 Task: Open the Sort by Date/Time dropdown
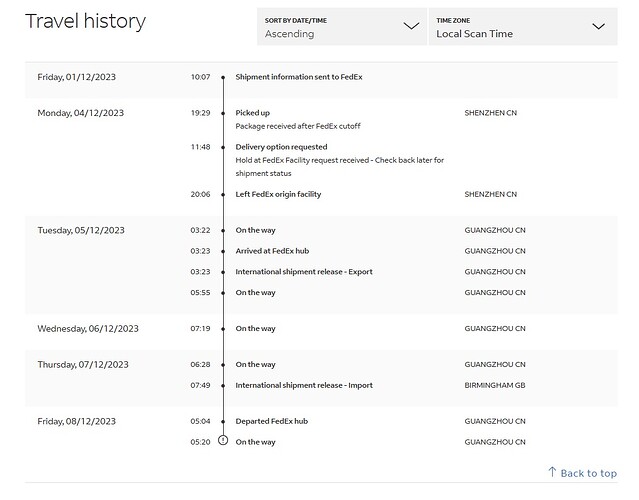pyautogui.click(x=340, y=27)
